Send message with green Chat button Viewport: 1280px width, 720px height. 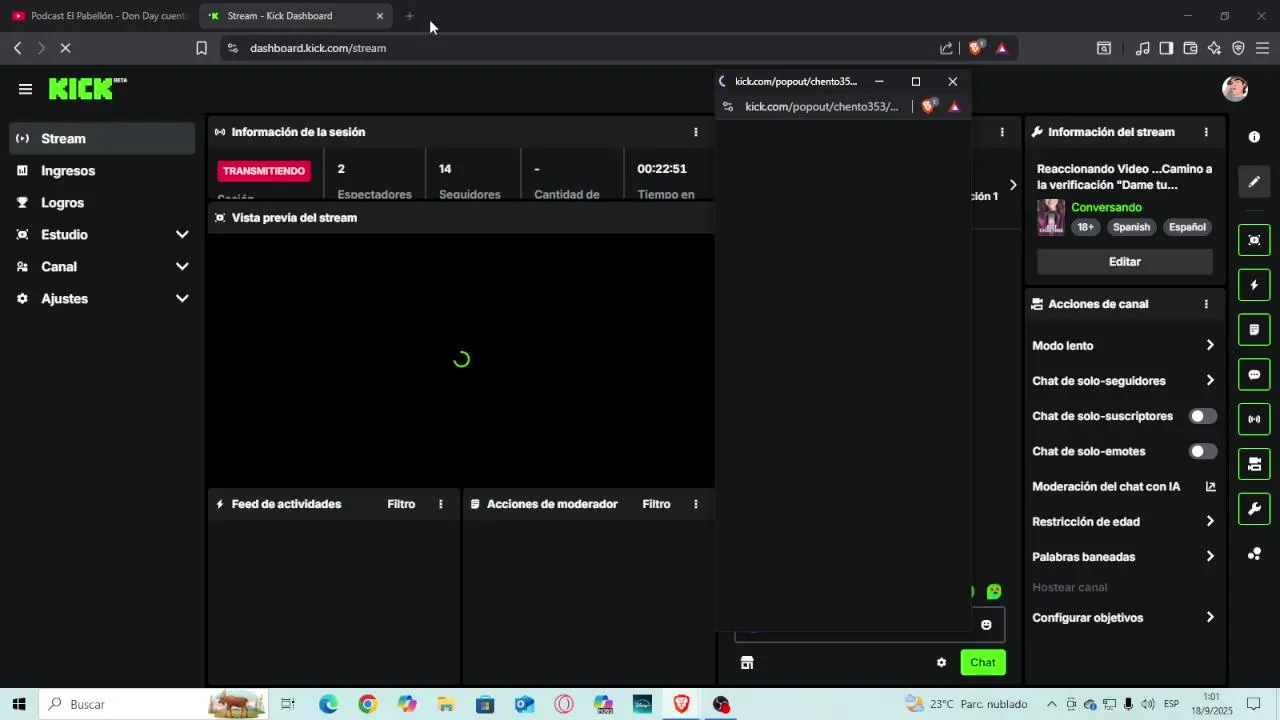(983, 662)
